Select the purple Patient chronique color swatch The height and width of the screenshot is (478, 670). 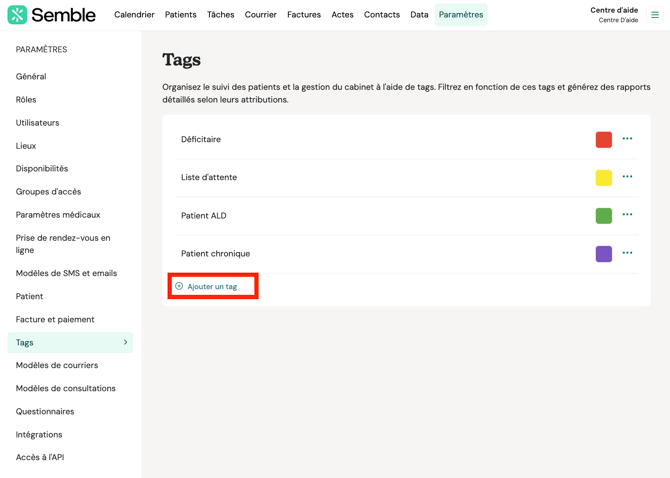604,254
